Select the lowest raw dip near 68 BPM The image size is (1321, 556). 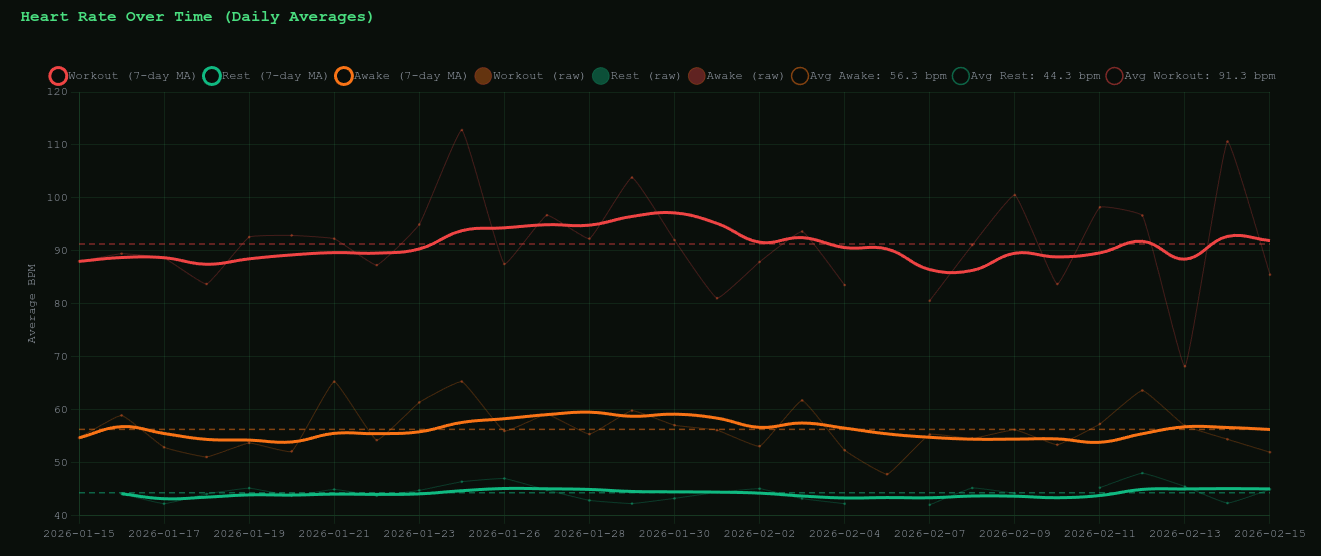1184,366
